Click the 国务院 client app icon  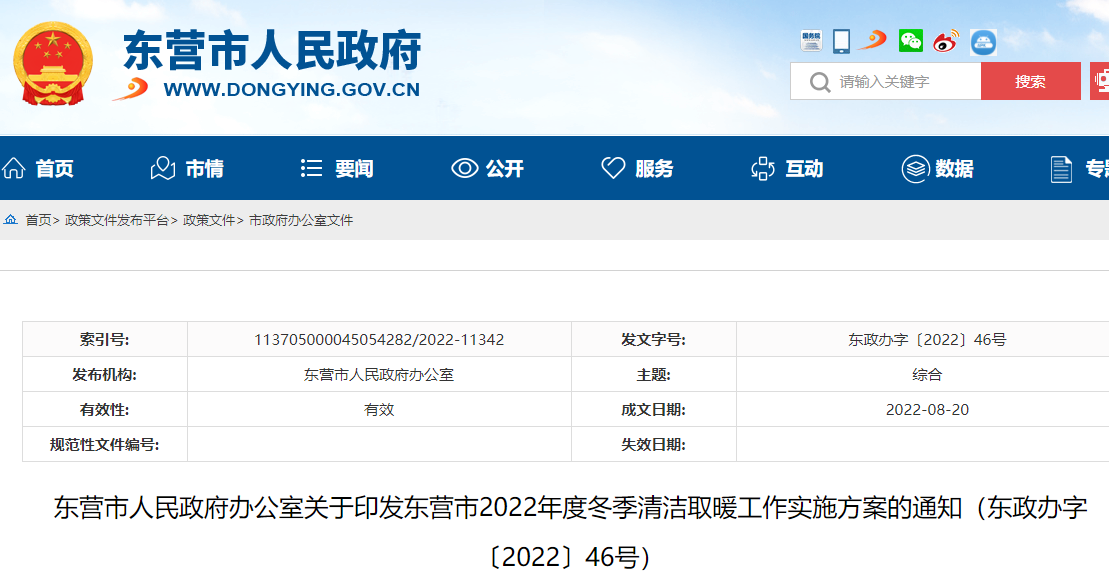coord(812,40)
